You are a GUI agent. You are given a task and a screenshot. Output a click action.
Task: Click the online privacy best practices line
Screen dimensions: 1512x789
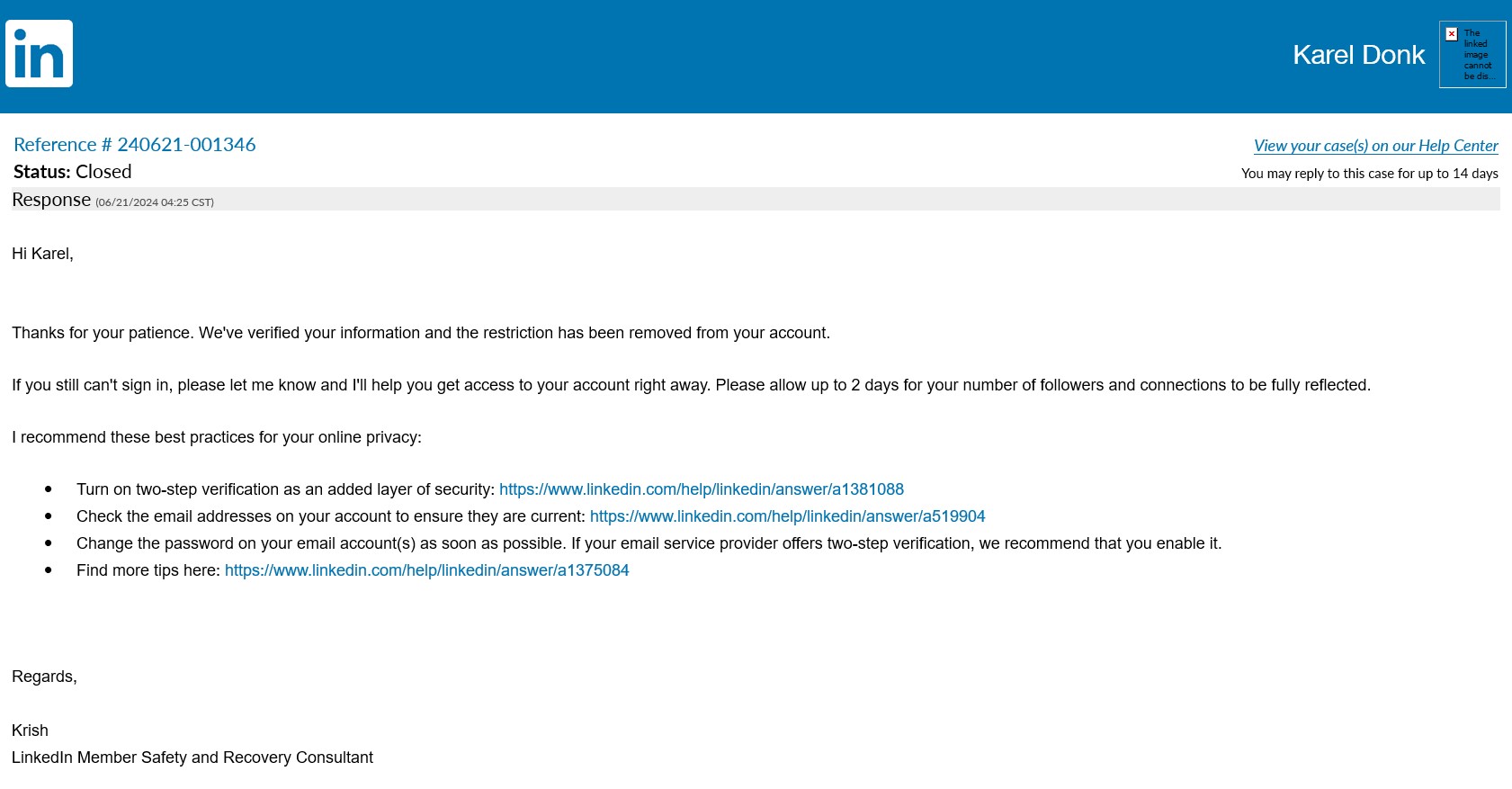click(216, 437)
